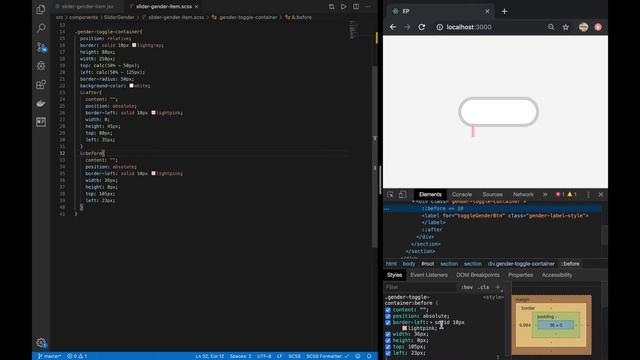The height and width of the screenshot is (360, 640).
Task: Click the SCSS Formatter status bar item
Action: [x=327, y=356]
